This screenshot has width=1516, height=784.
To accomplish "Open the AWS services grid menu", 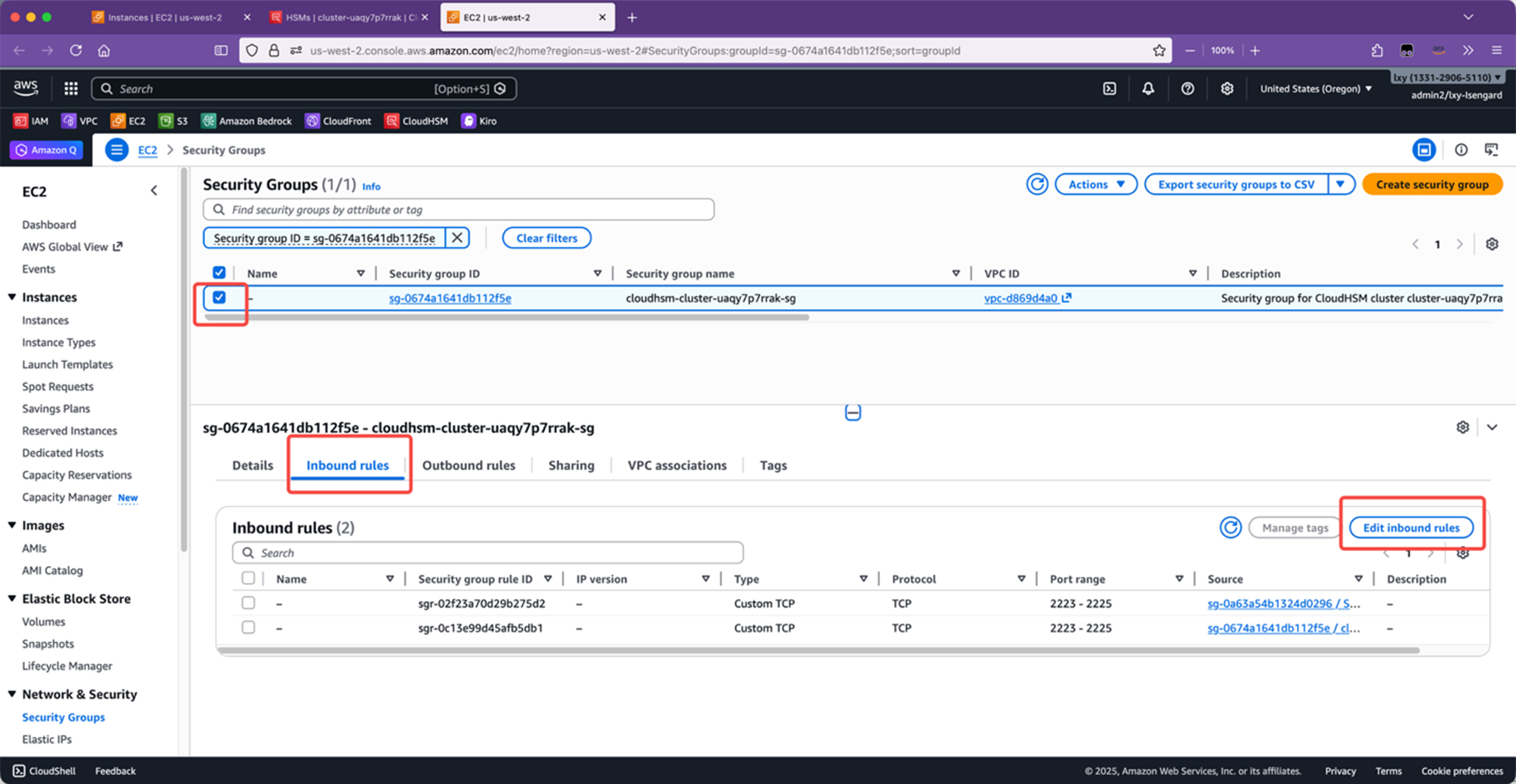I will 71,88.
